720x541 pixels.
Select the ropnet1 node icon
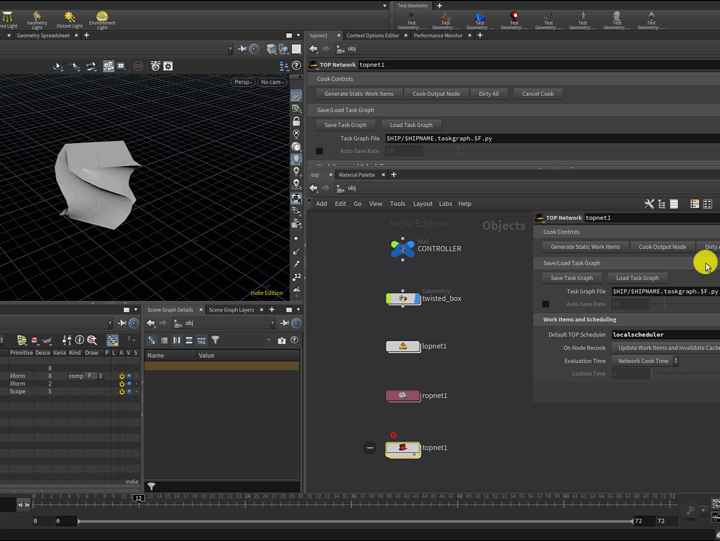pos(403,396)
